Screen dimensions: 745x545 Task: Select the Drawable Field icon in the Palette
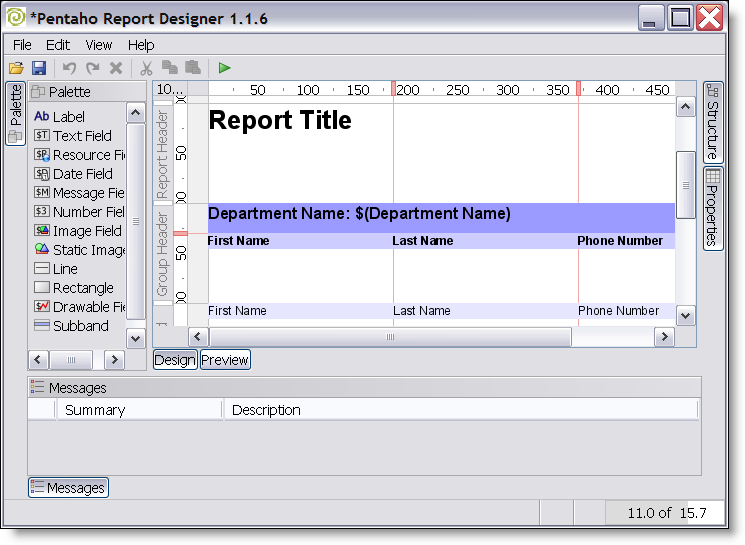pos(42,306)
